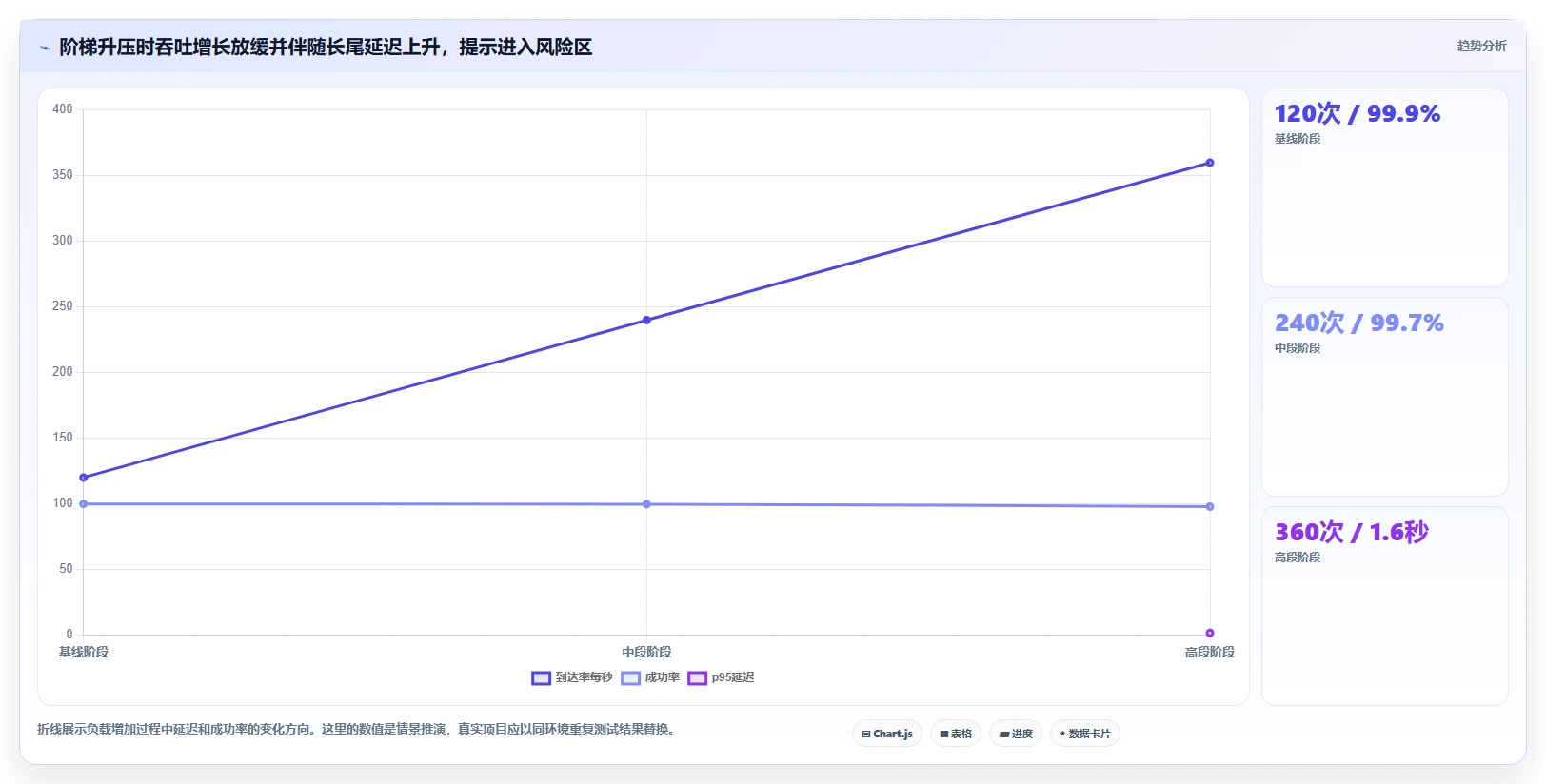Image resolution: width=1546 pixels, height=784 pixels.
Task: Select the 表格 chip
Action: tap(956, 734)
